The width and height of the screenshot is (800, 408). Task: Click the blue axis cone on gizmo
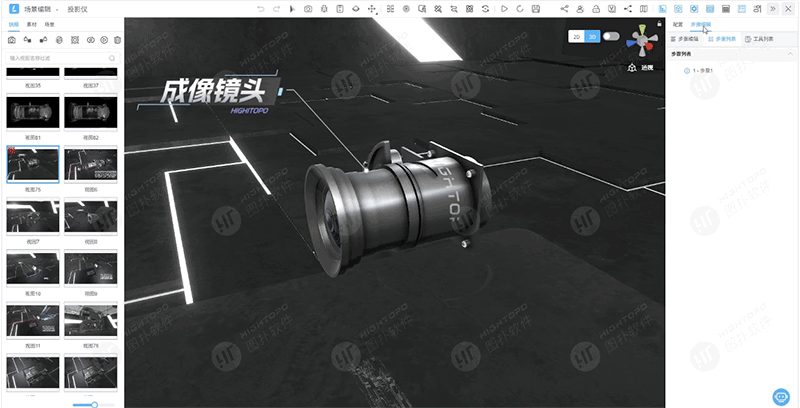[x=632, y=44]
